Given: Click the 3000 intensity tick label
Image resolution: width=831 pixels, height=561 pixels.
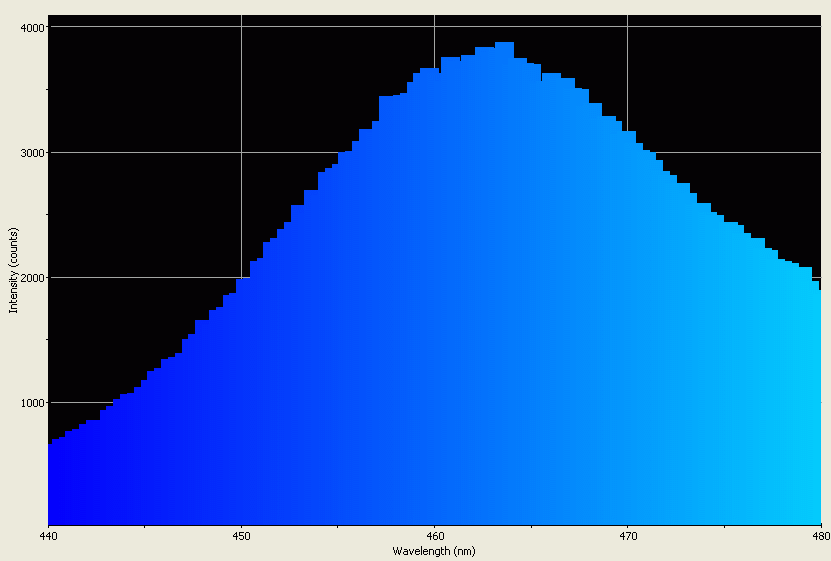Looking at the screenshot, I should [x=34, y=153].
